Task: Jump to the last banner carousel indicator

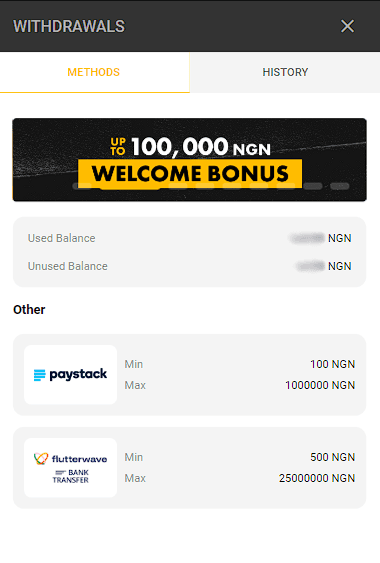Action: pos(340,186)
